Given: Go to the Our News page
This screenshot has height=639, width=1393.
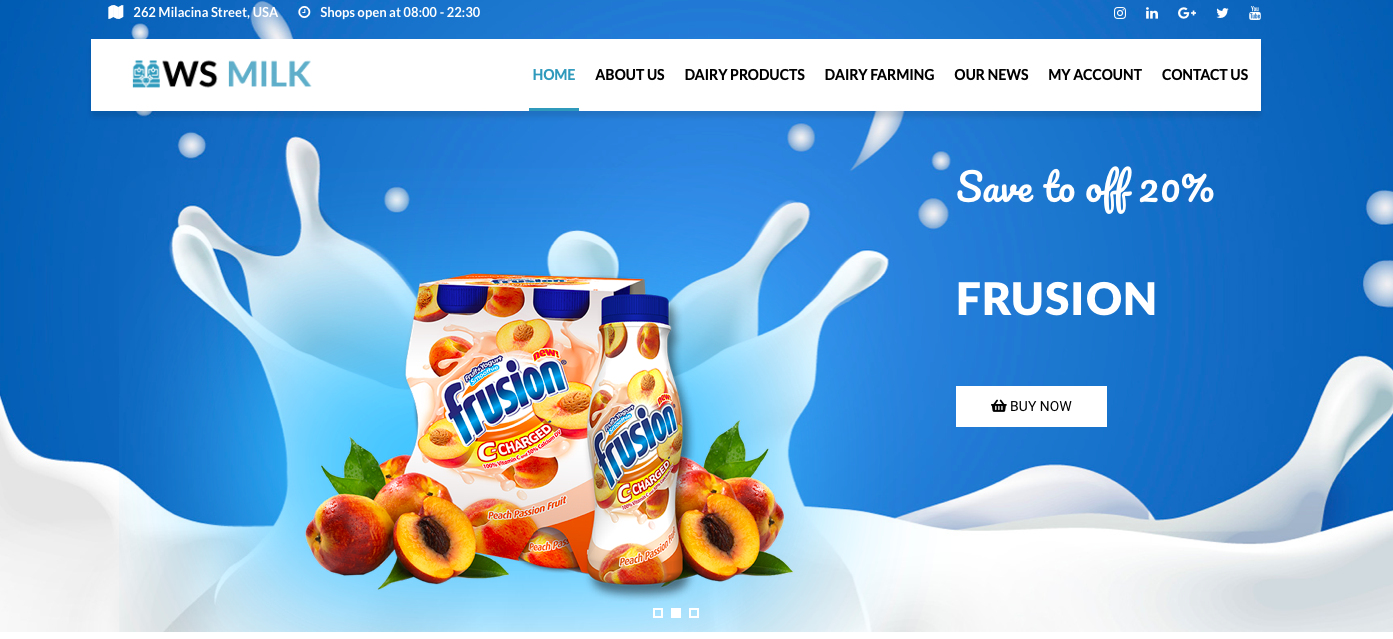Looking at the screenshot, I should click(991, 75).
